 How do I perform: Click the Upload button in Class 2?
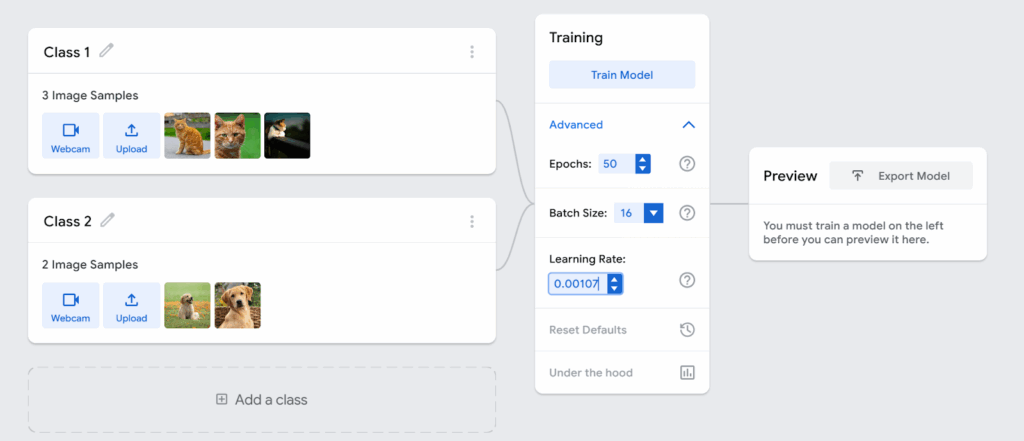[131, 305]
